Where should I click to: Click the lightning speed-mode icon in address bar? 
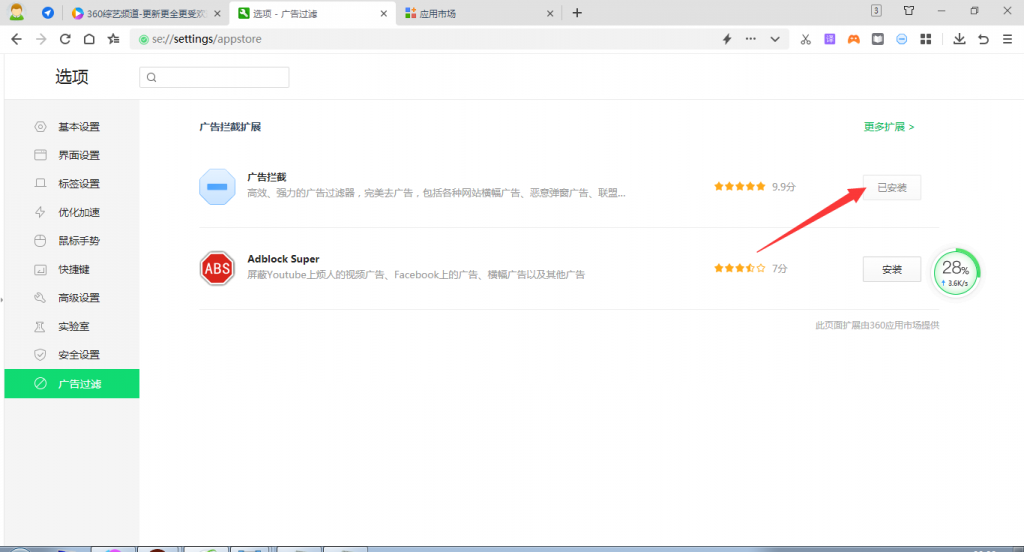click(727, 39)
